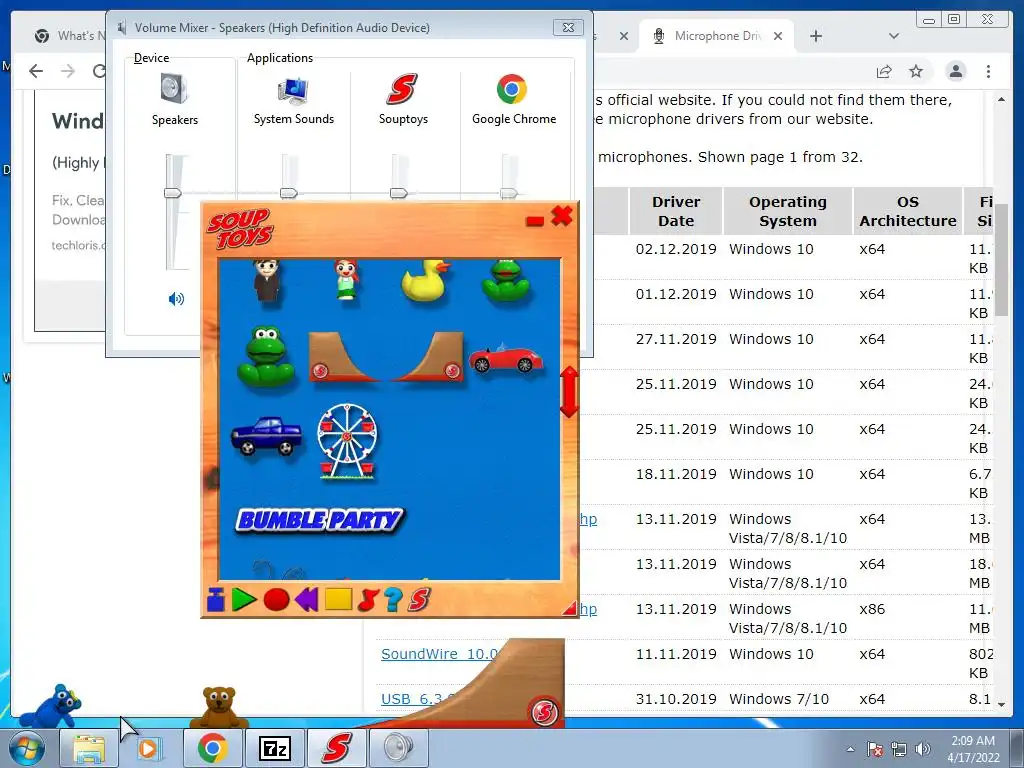Click the blue weight icon in Souptoys toolbar
1024x768 pixels.
click(x=216, y=600)
